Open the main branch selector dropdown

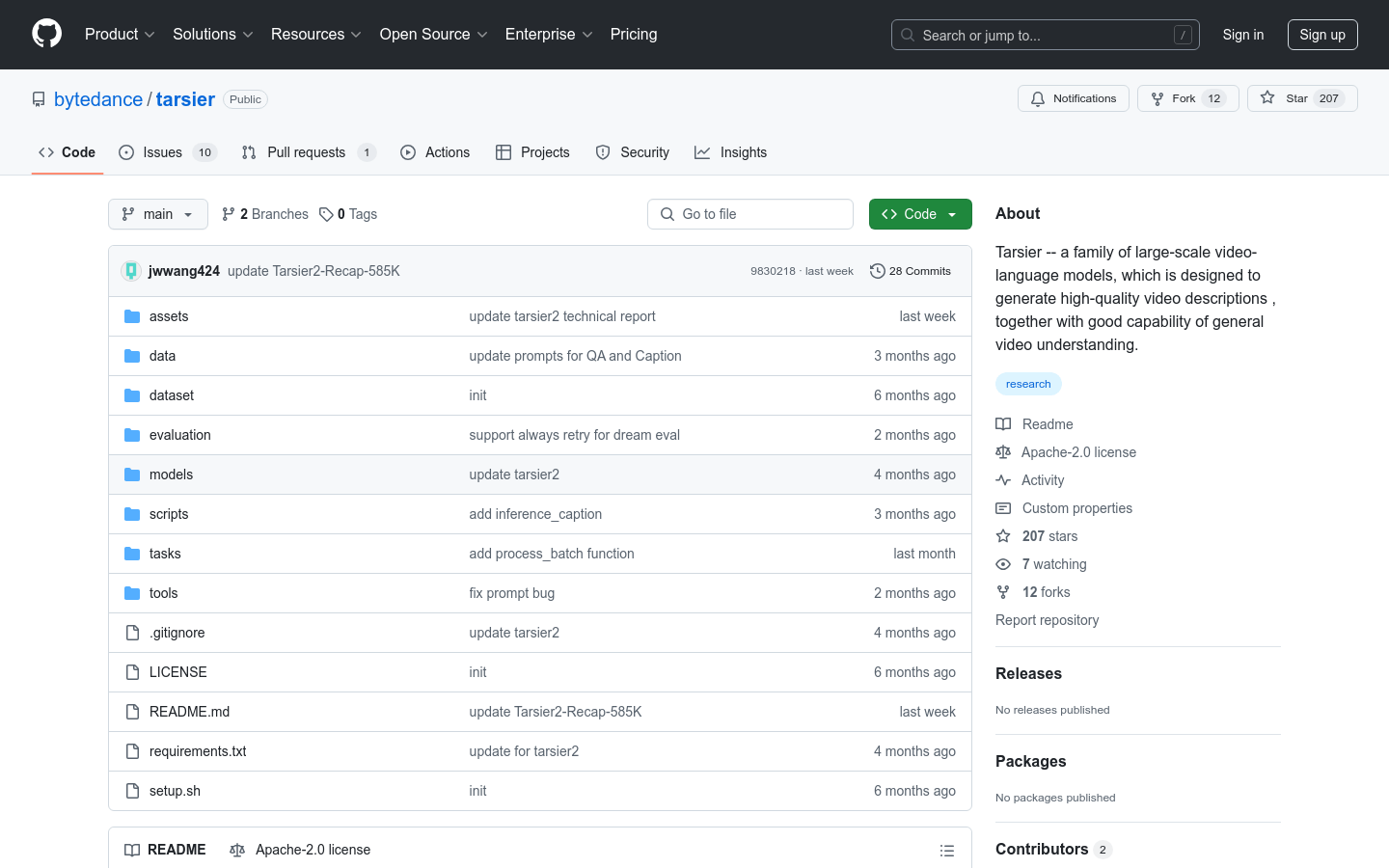[158, 214]
